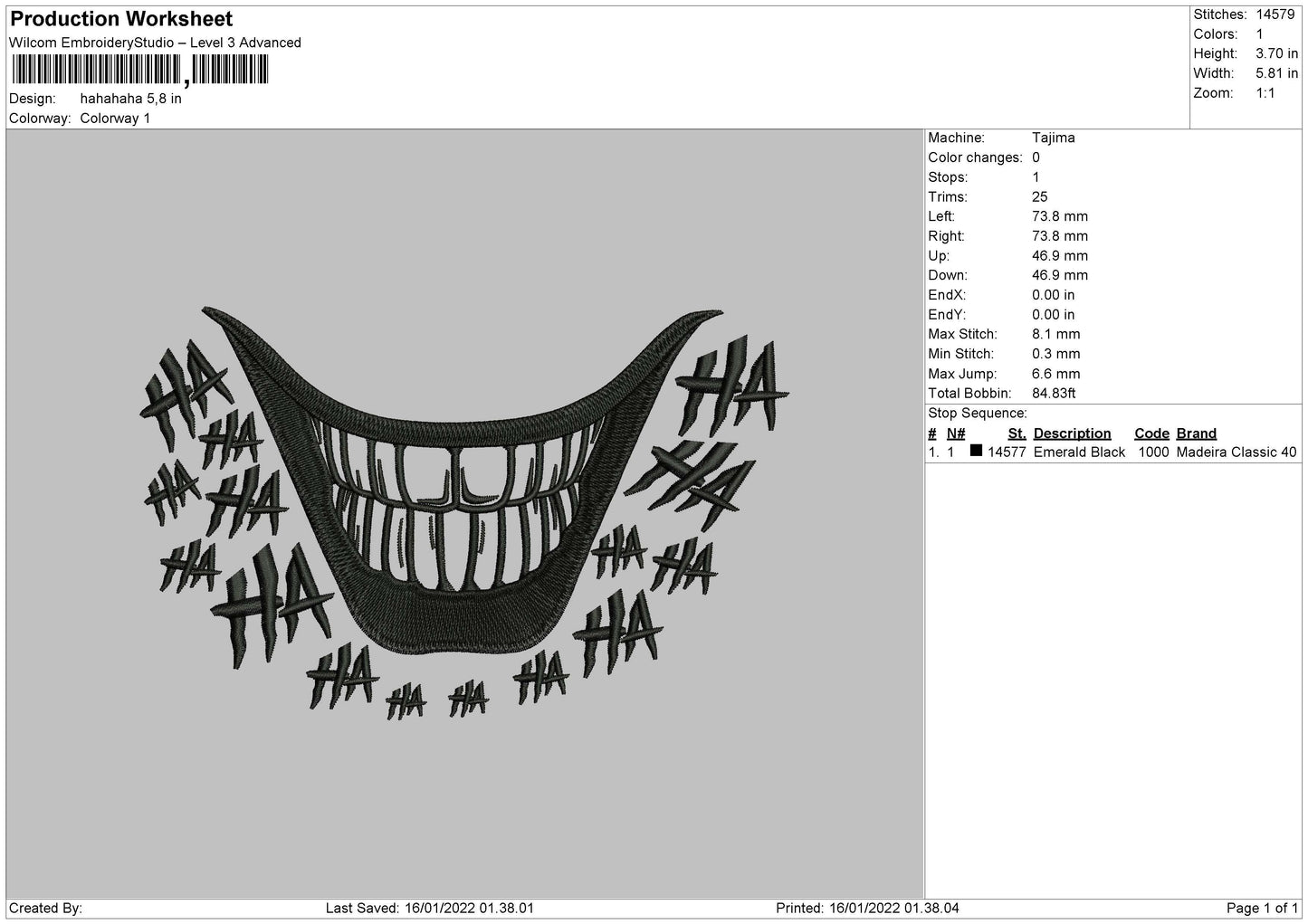
Task: Click the Height value 3.70 in
Action: 1276,54
